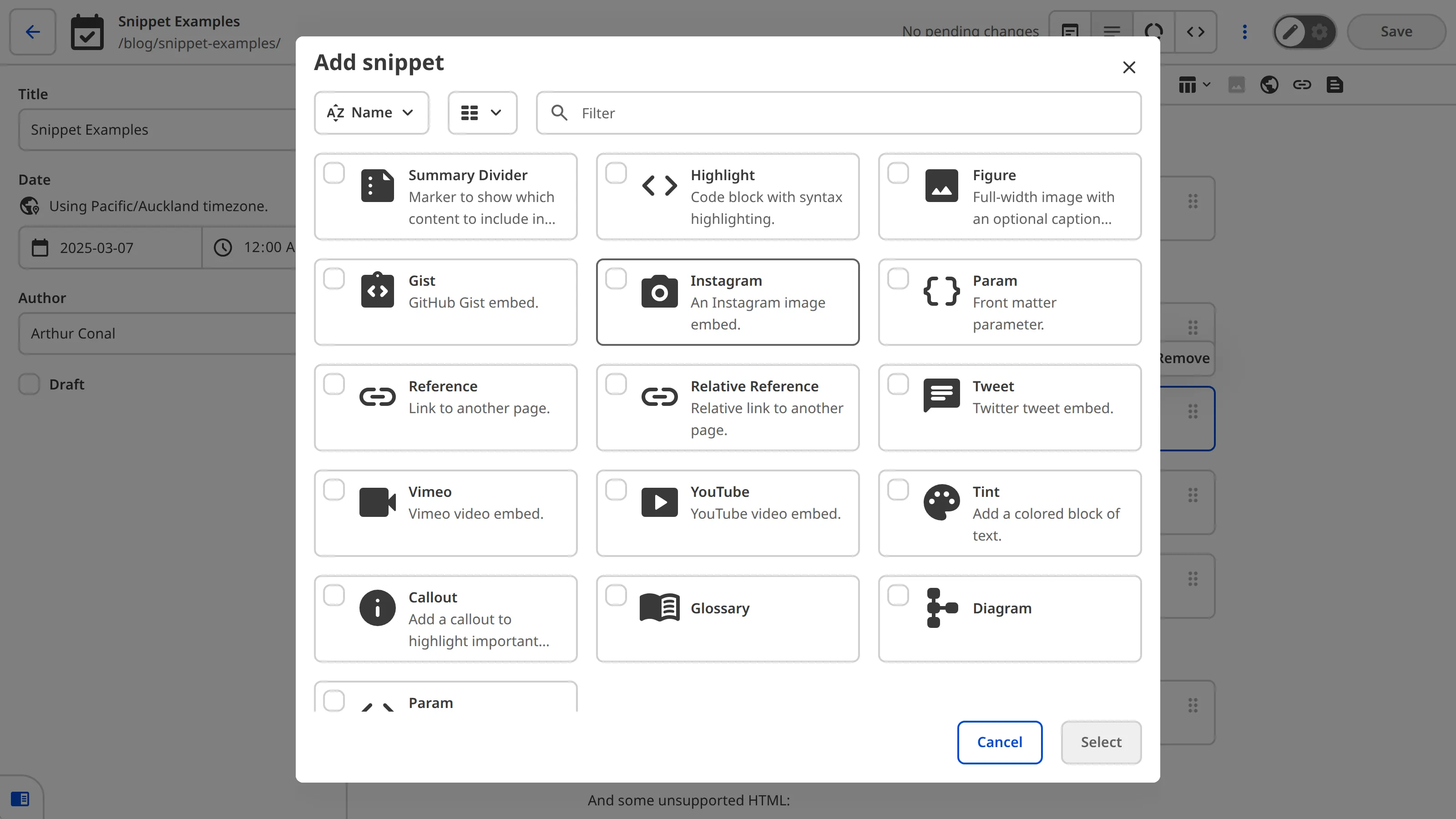
Task: Switch editor to settings mode toggle
Action: click(1319, 32)
